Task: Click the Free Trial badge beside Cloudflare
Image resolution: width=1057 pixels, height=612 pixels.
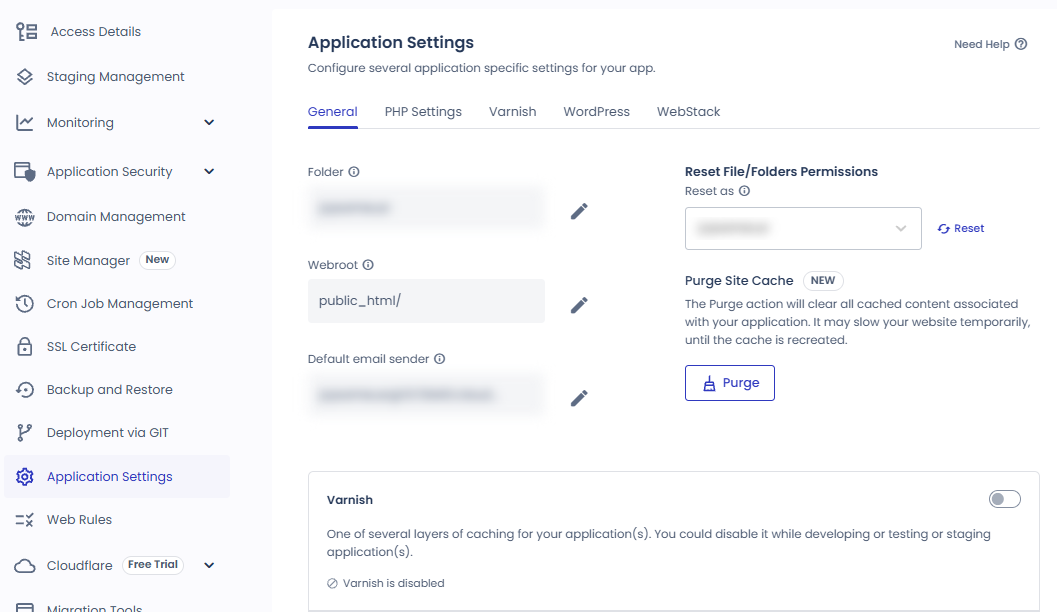Action: (153, 565)
